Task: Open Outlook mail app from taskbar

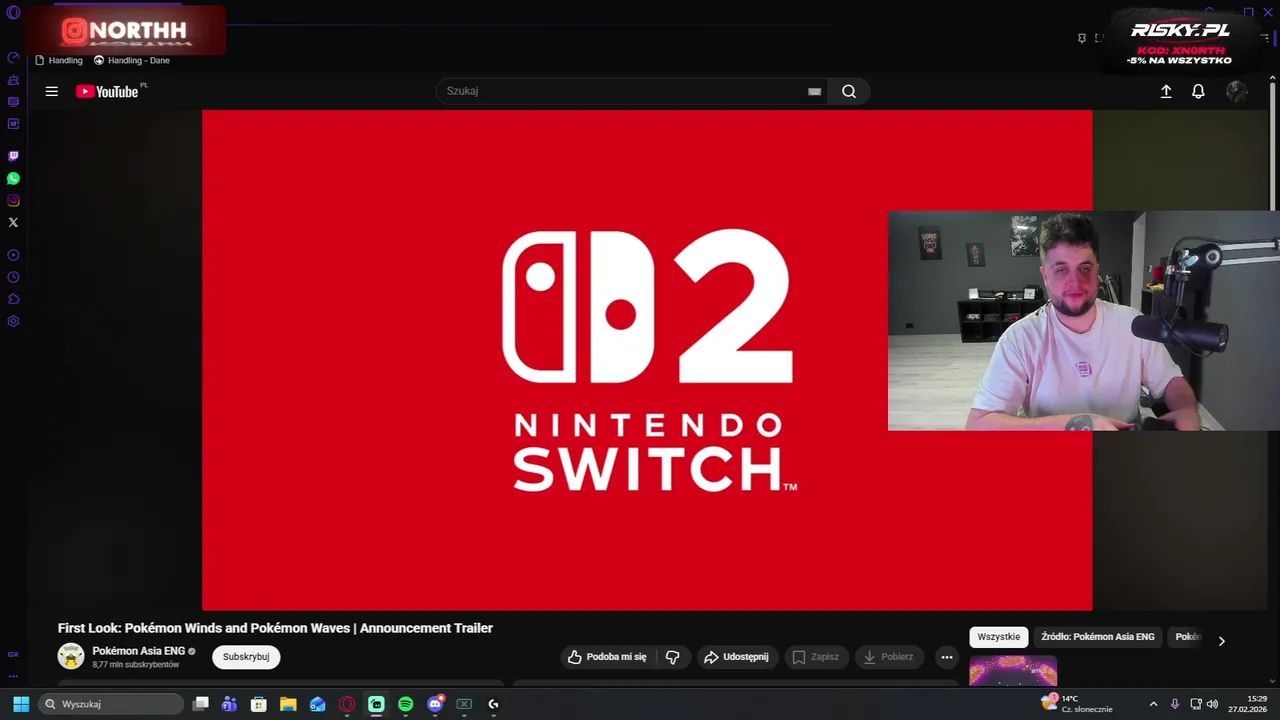Action: pos(317,704)
